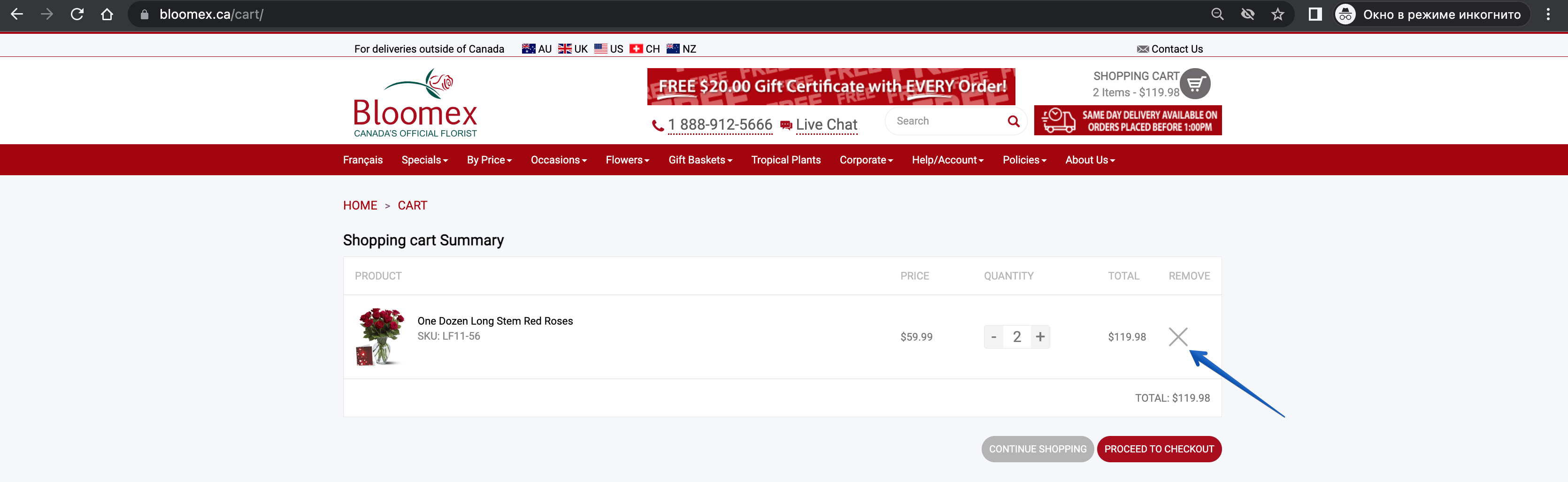
Task: Reload the page with refresh icon
Action: (x=77, y=14)
